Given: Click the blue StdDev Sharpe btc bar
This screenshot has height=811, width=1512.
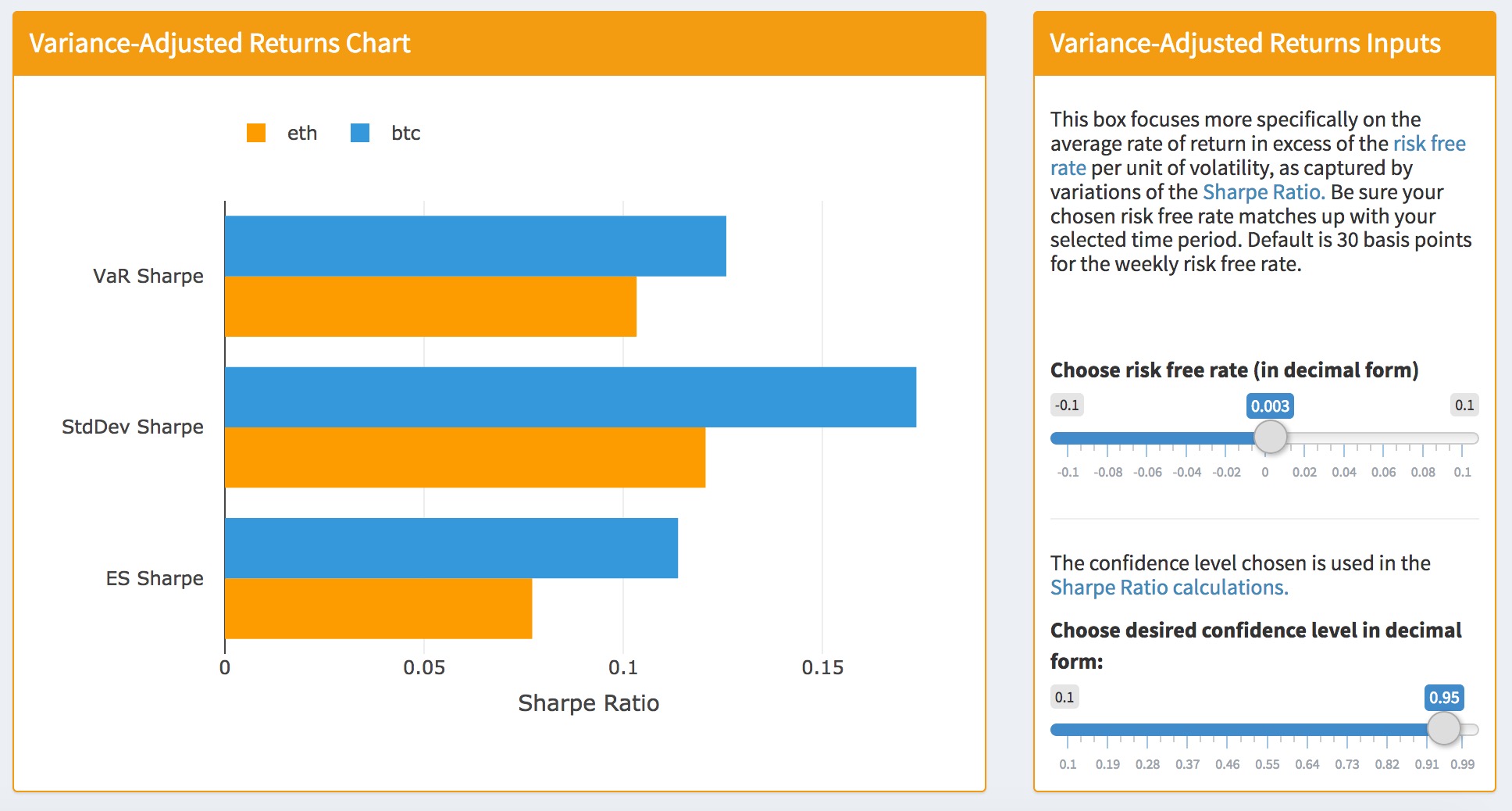Looking at the screenshot, I should click(x=570, y=397).
